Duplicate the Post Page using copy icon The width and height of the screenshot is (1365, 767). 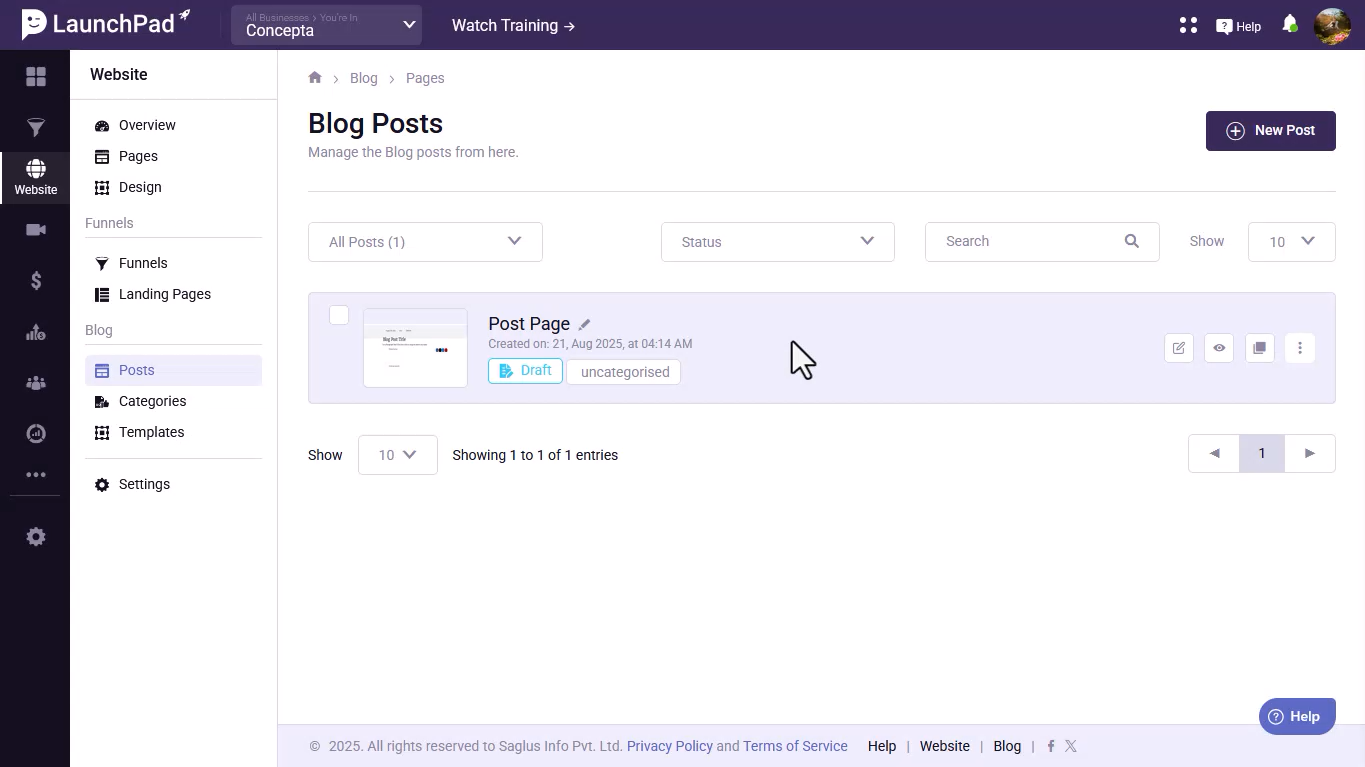click(1260, 348)
